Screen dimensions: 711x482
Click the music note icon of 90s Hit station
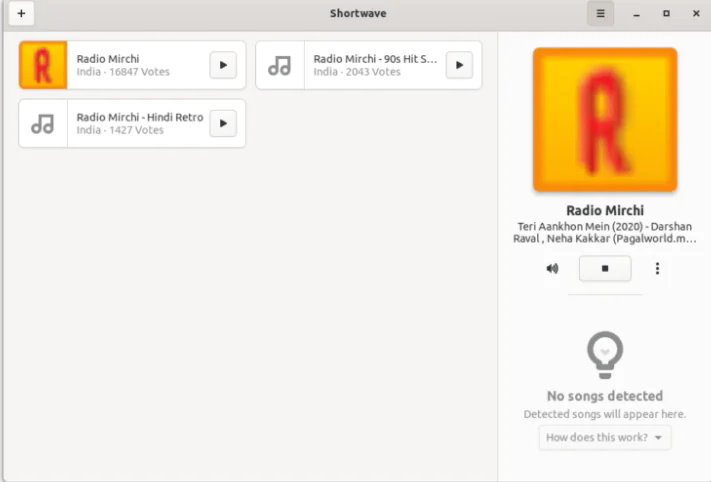(279, 65)
